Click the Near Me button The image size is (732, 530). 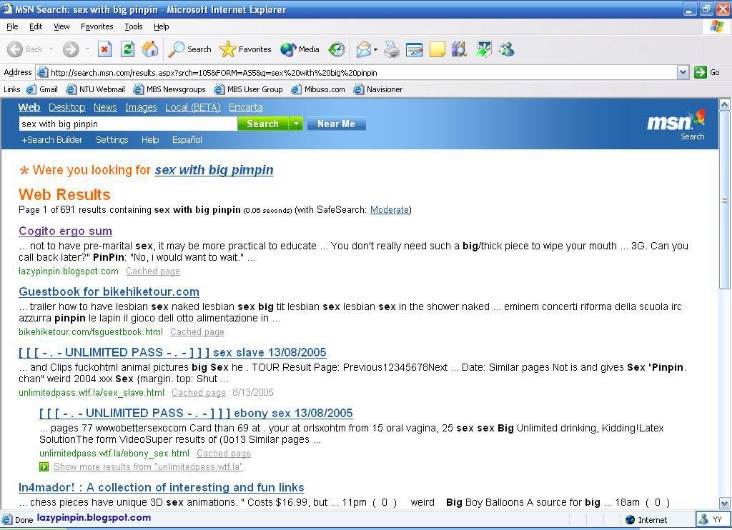pyautogui.click(x=336, y=124)
